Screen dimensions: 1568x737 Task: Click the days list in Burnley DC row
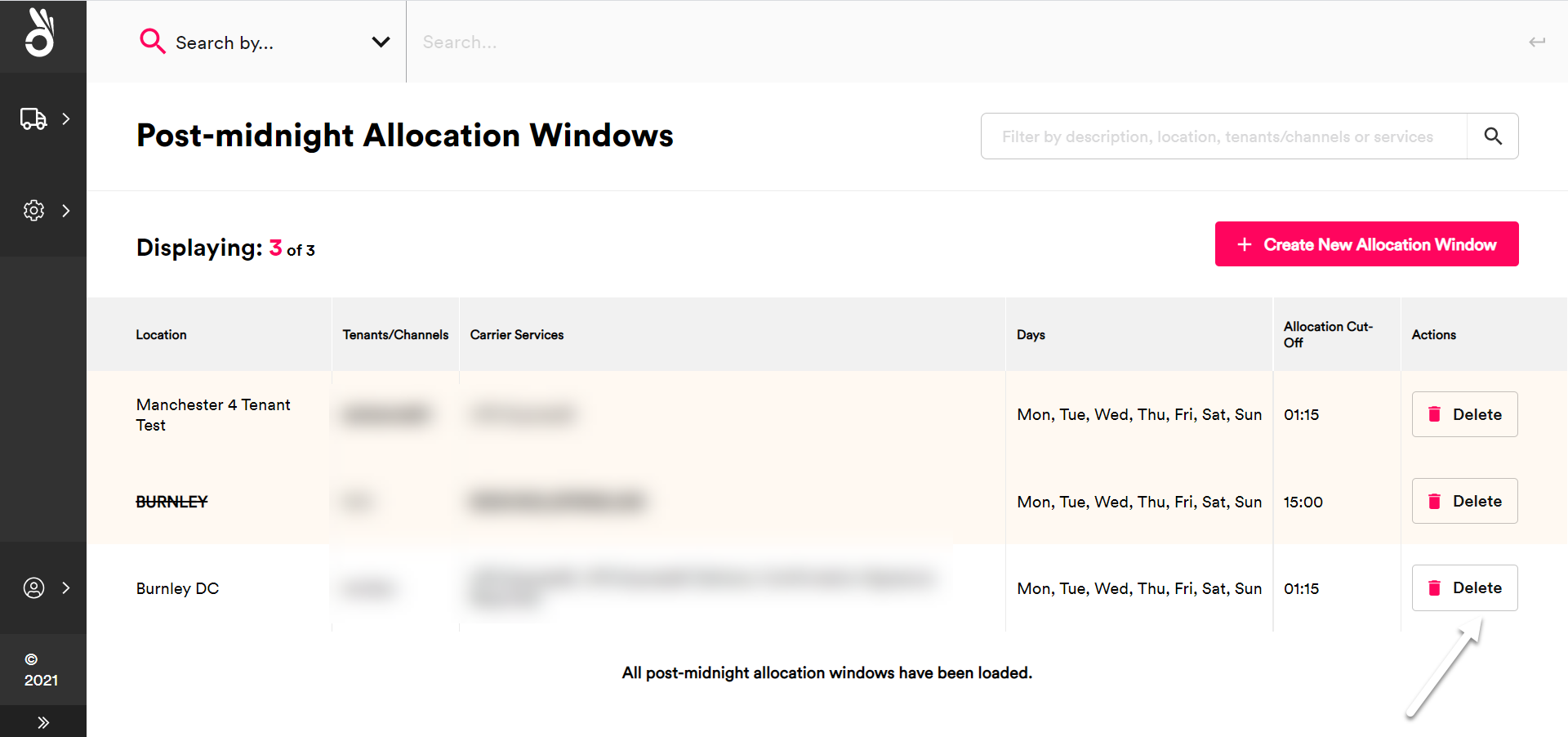tap(1139, 588)
